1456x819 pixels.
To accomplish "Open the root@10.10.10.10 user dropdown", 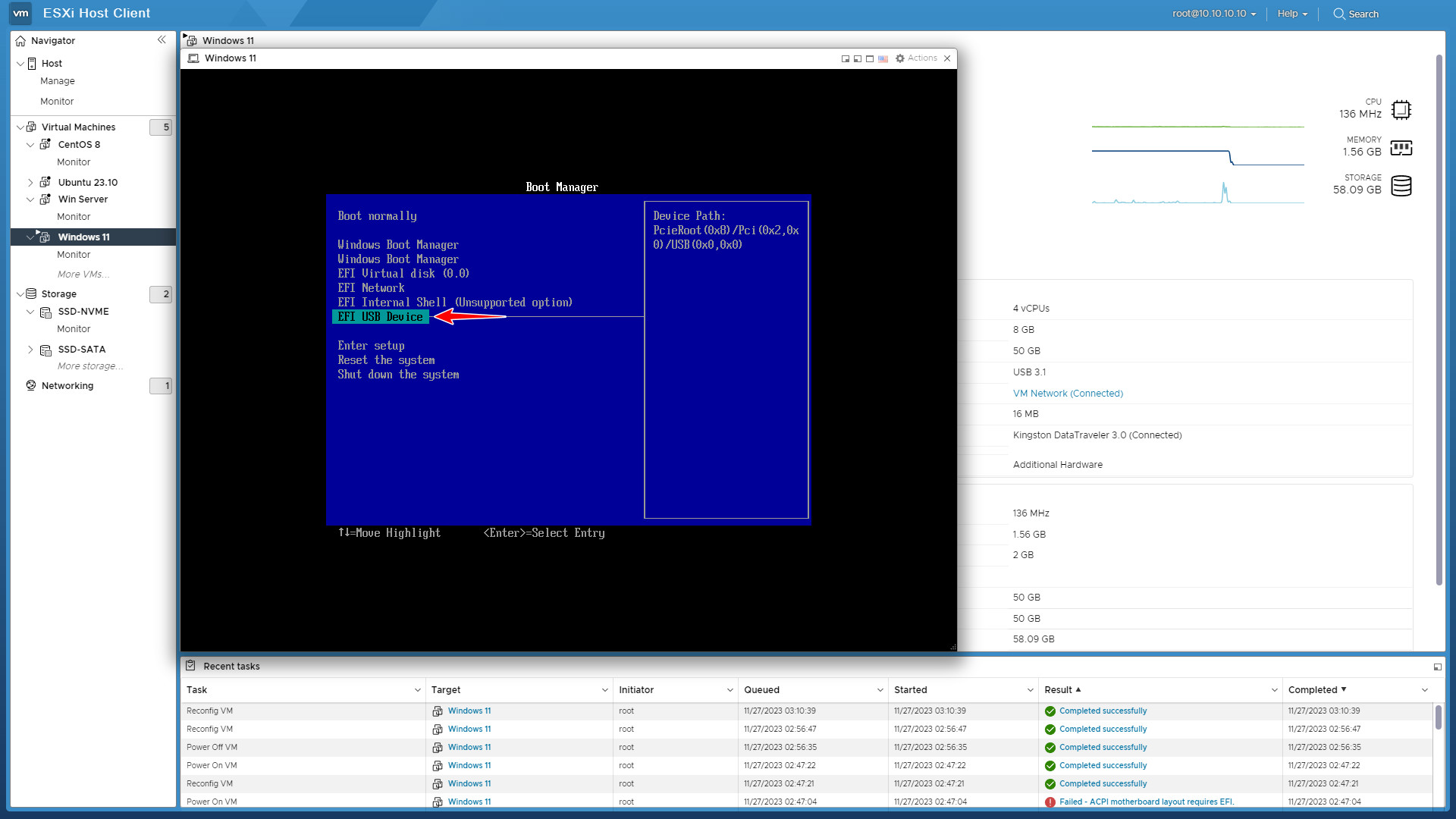I will 1213,14.
